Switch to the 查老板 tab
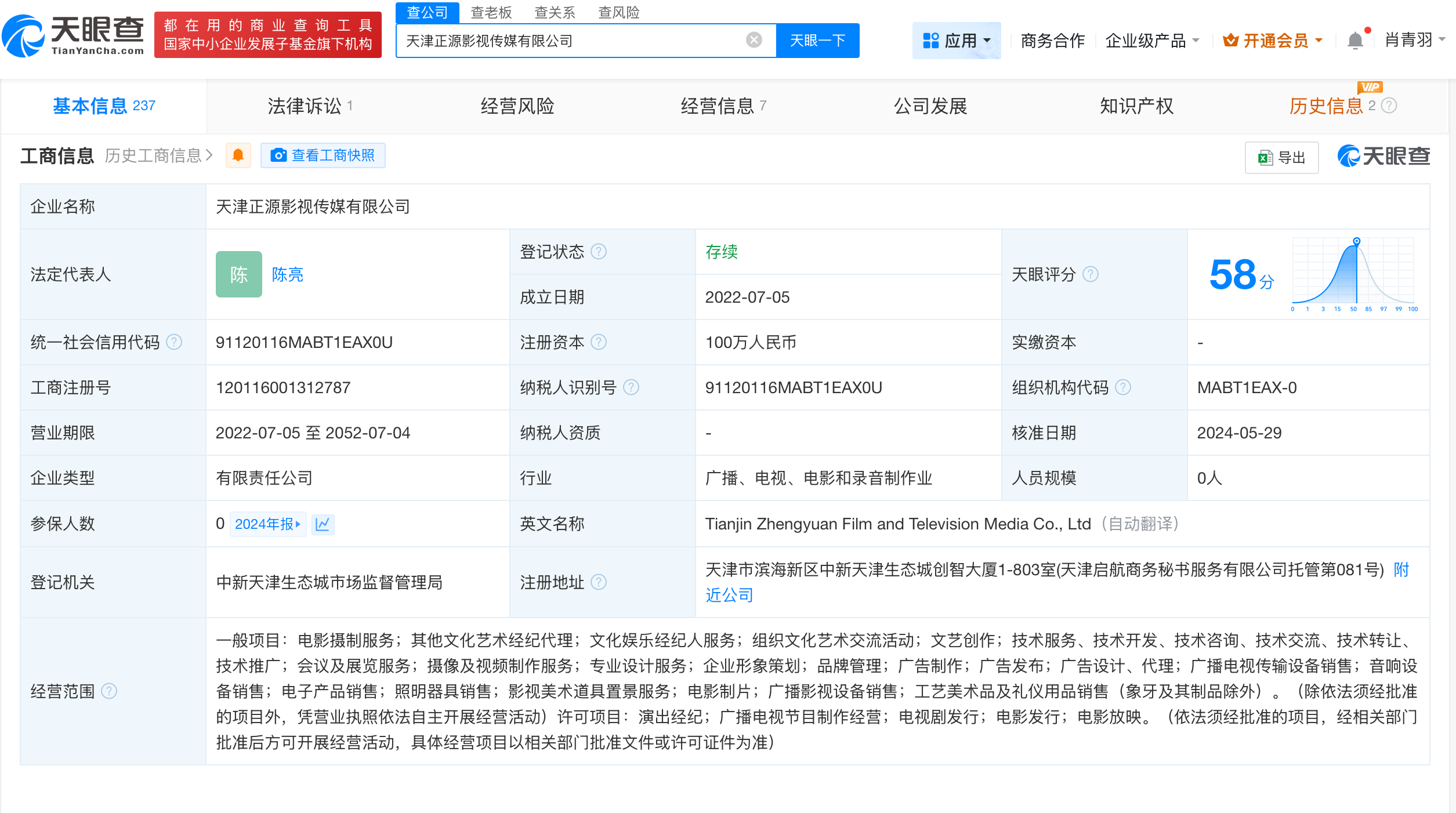This screenshot has height=813, width=1456. coord(490,12)
